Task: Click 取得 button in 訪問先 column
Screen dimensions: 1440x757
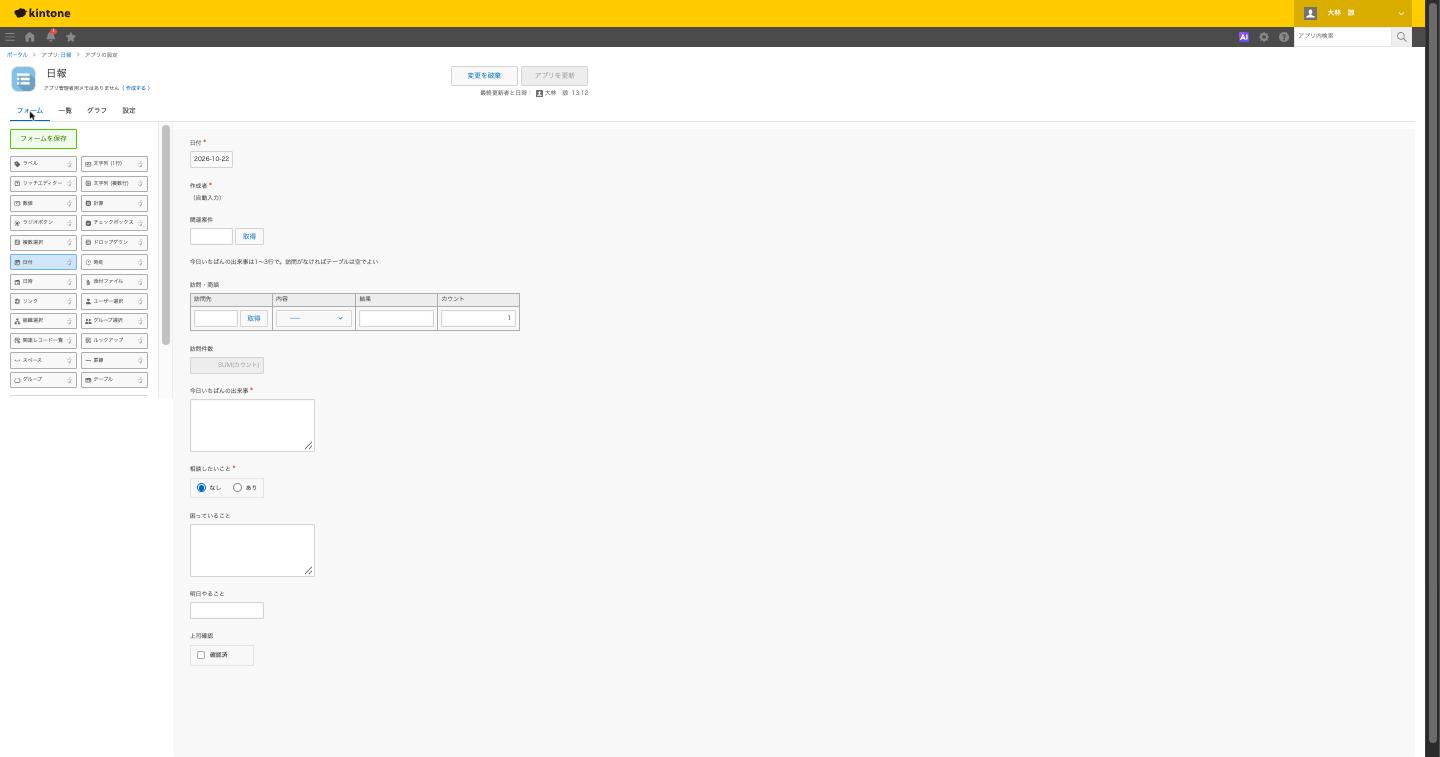Action: [254, 318]
